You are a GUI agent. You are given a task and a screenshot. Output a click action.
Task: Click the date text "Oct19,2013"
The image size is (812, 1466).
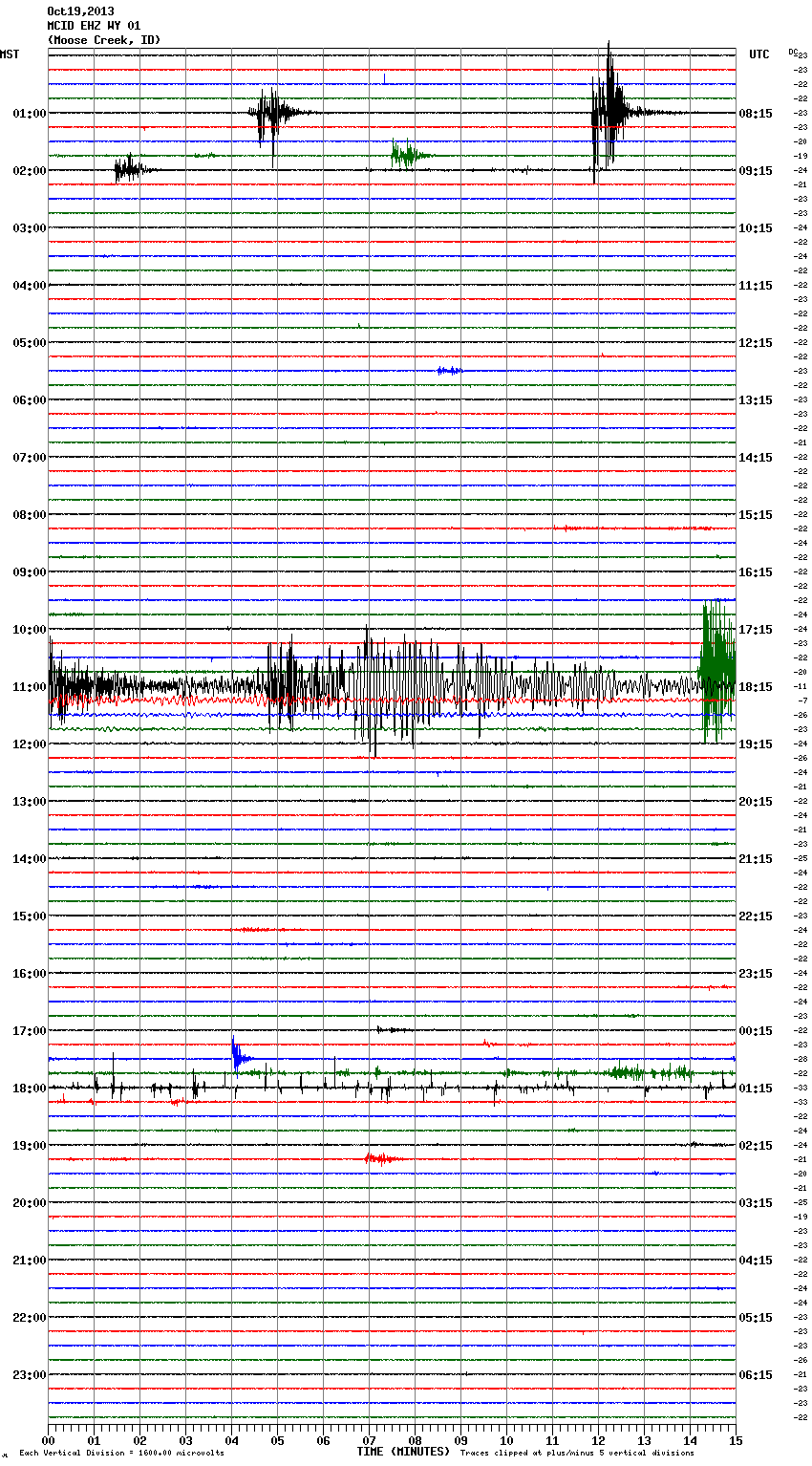[x=80, y=11]
